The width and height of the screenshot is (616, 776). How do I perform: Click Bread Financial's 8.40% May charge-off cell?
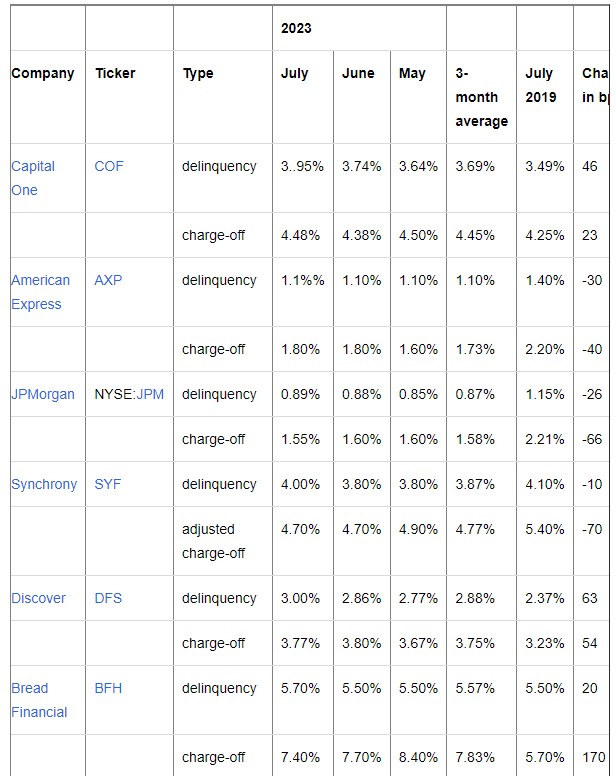click(x=418, y=758)
